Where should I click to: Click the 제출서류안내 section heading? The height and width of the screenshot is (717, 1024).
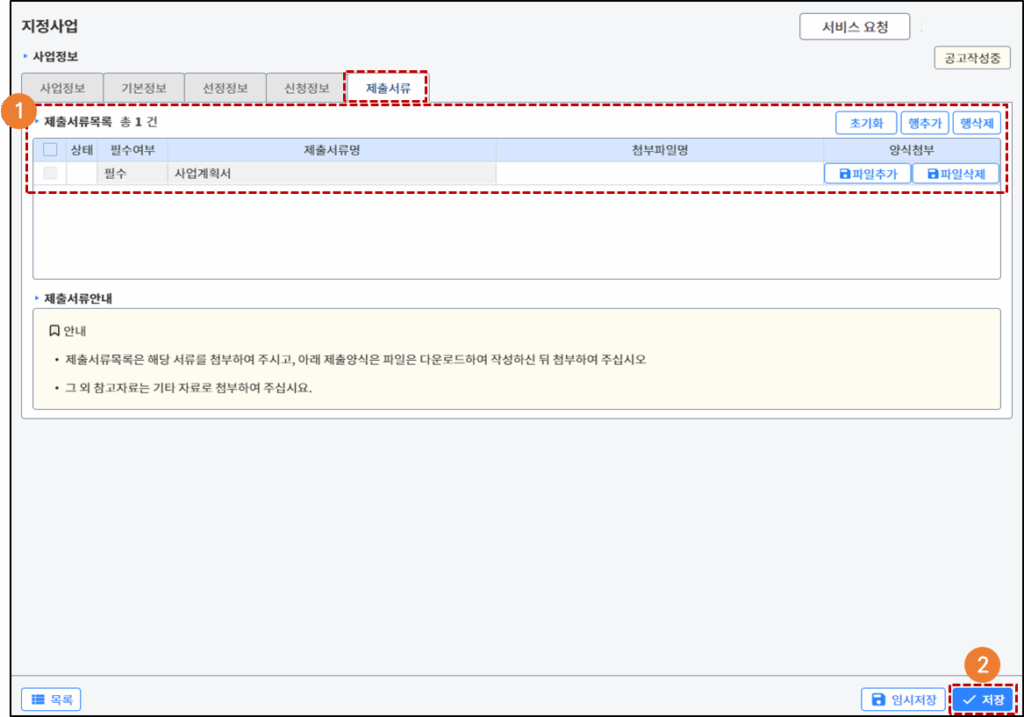(x=78, y=298)
